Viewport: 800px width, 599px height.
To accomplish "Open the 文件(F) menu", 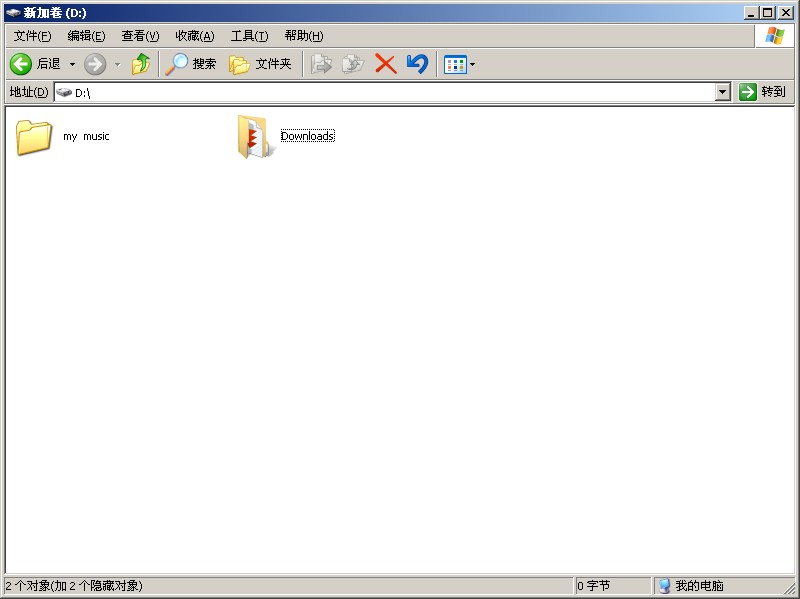I will (33, 36).
